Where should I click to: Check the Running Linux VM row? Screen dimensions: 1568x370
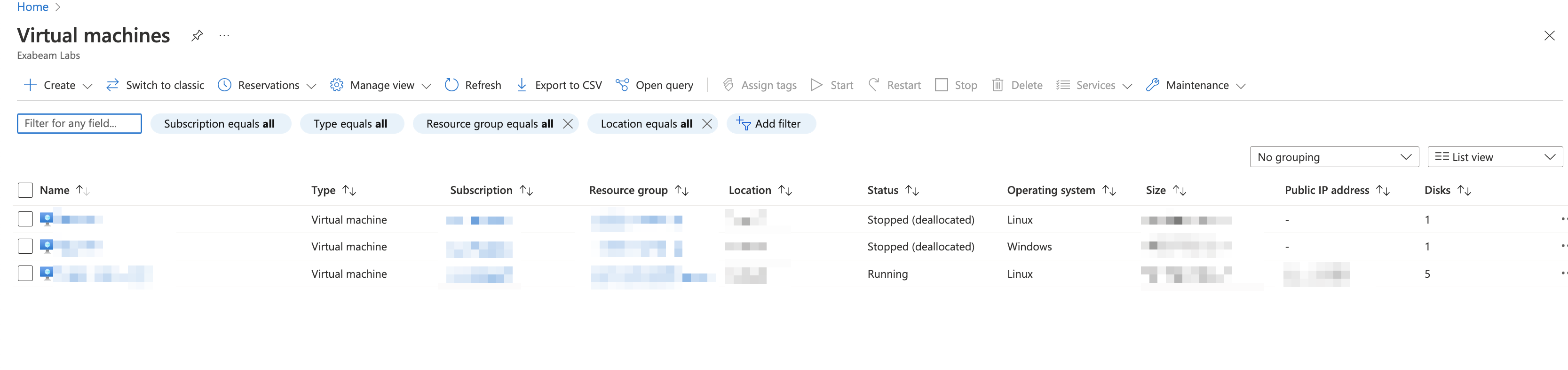25,273
